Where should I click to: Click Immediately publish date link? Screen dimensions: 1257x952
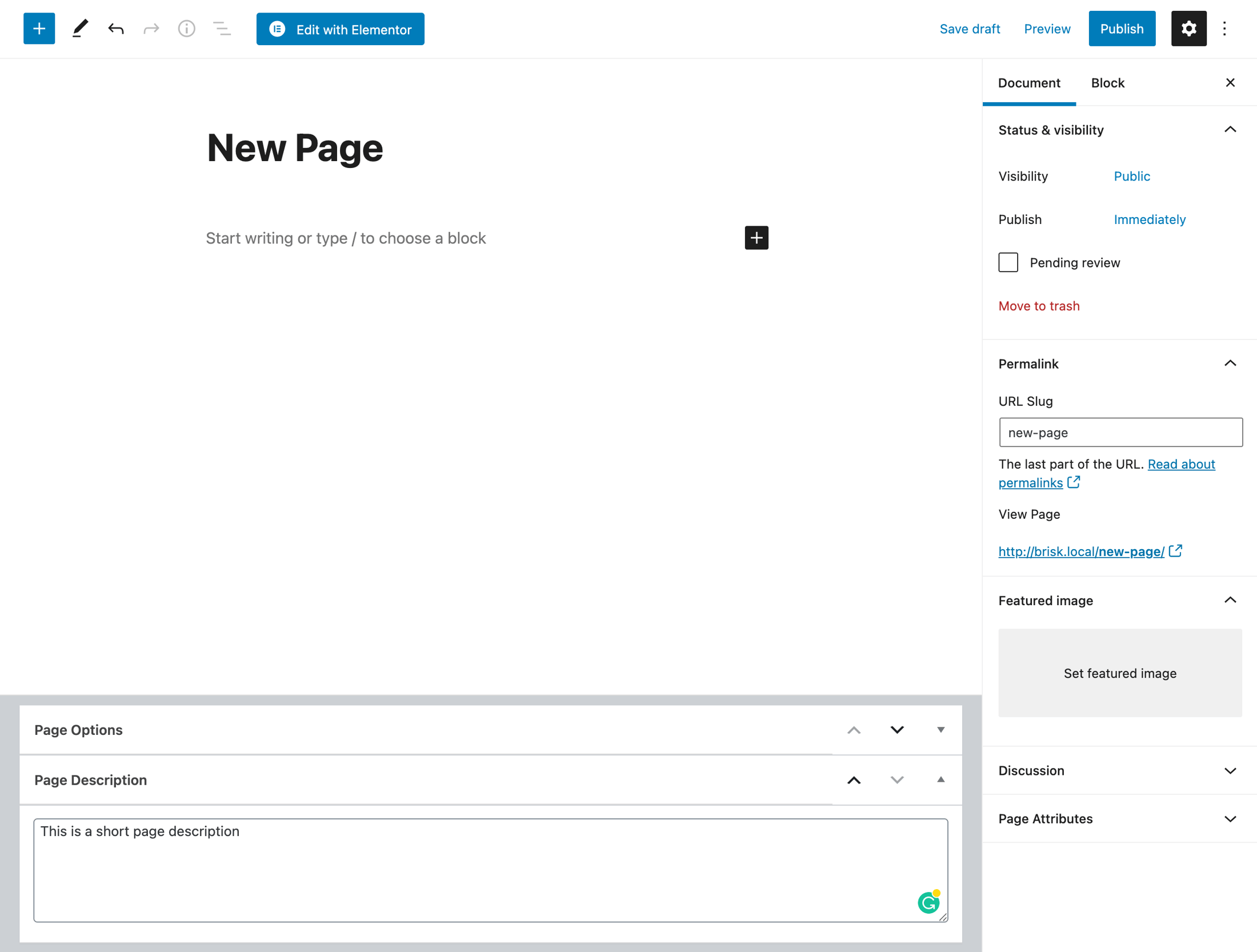pos(1150,219)
